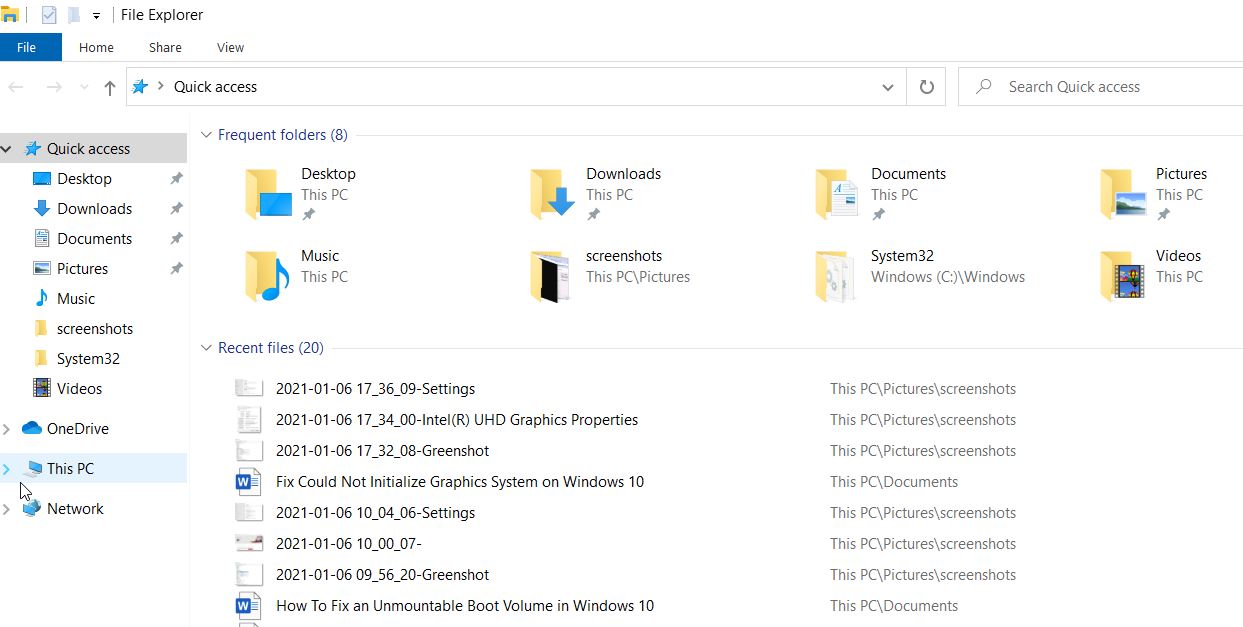Image resolution: width=1243 pixels, height=627 pixels.
Task: Select the Videos icon in the navigation pane
Action: click(x=42, y=388)
